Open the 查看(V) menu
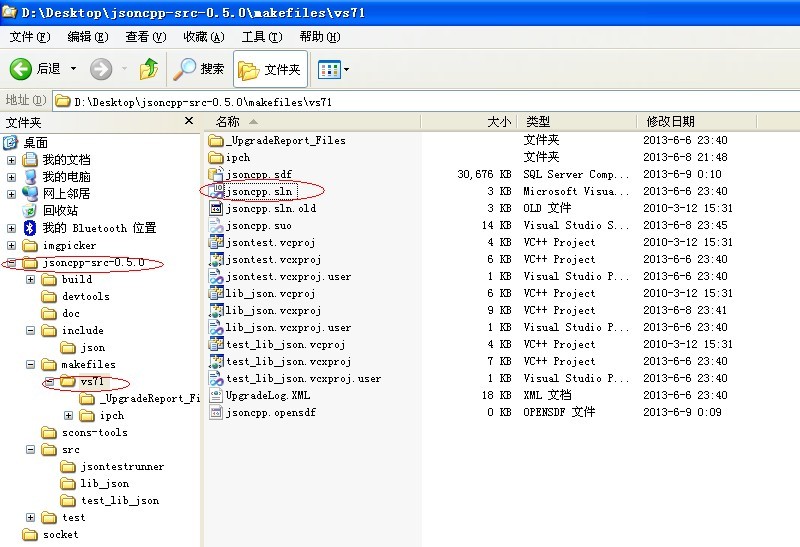 [146, 37]
